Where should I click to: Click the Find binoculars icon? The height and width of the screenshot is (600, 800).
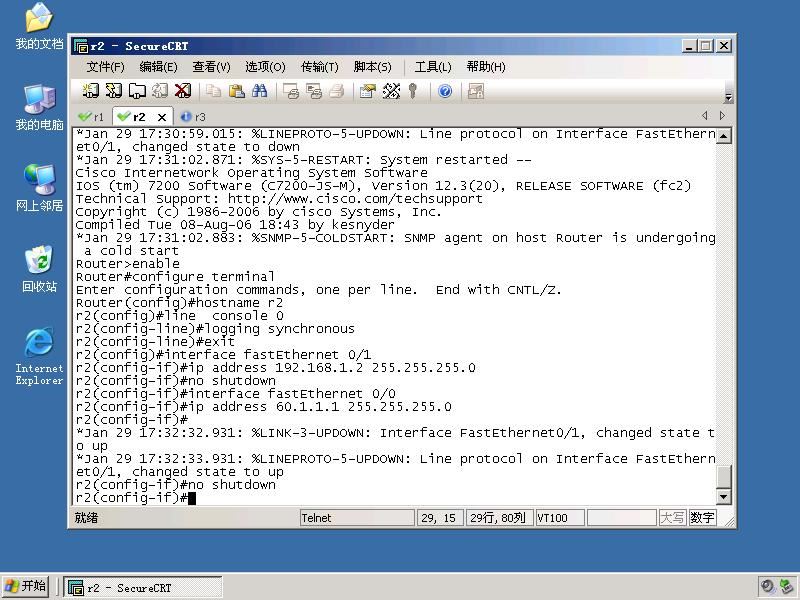click(260, 91)
